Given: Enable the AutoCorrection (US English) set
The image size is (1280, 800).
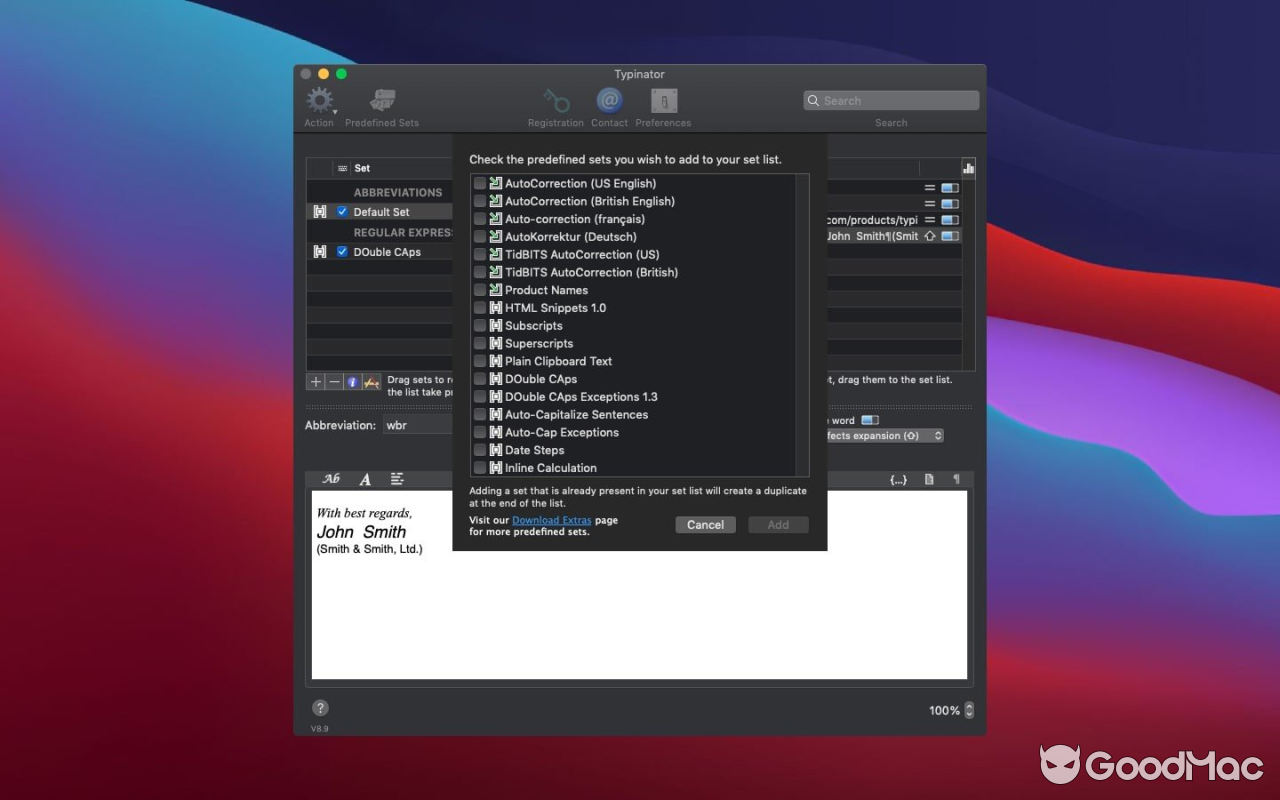Looking at the screenshot, I should [480, 183].
